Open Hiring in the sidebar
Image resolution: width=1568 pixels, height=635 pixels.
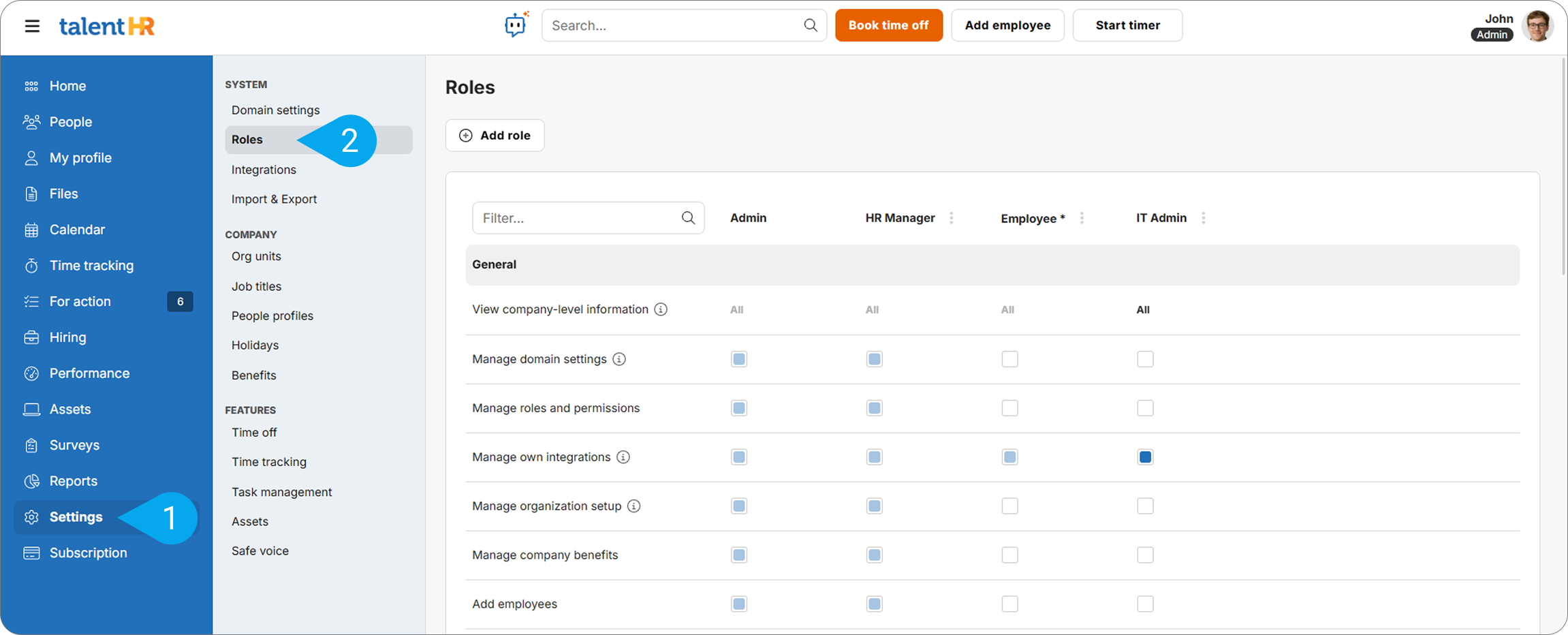[x=67, y=337]
